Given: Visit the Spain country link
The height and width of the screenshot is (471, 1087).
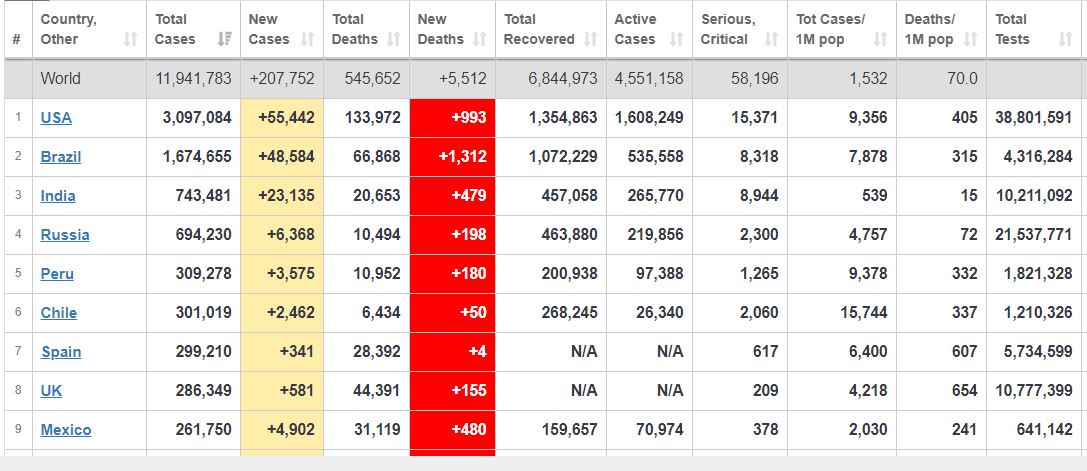Looking at the screenshot, I should pos(61,352).
